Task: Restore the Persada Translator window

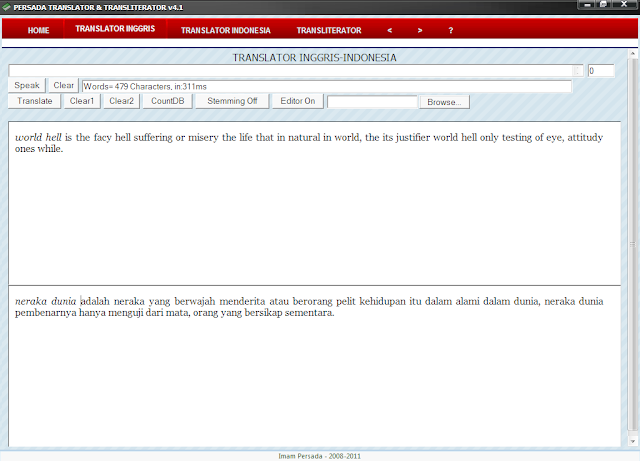Action: click(604, 4)
